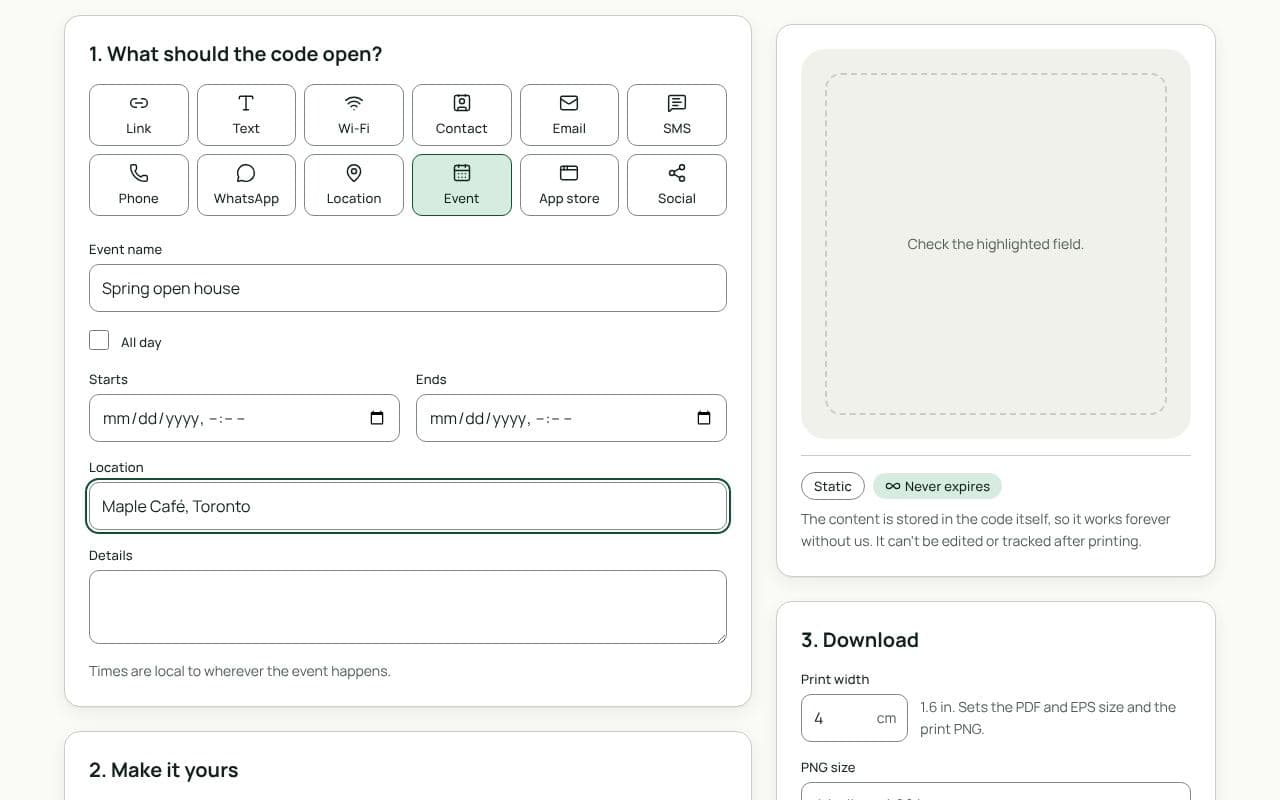The image size is (1280, 800).
Task: Choose the App store type
Action: coord(569,185)
